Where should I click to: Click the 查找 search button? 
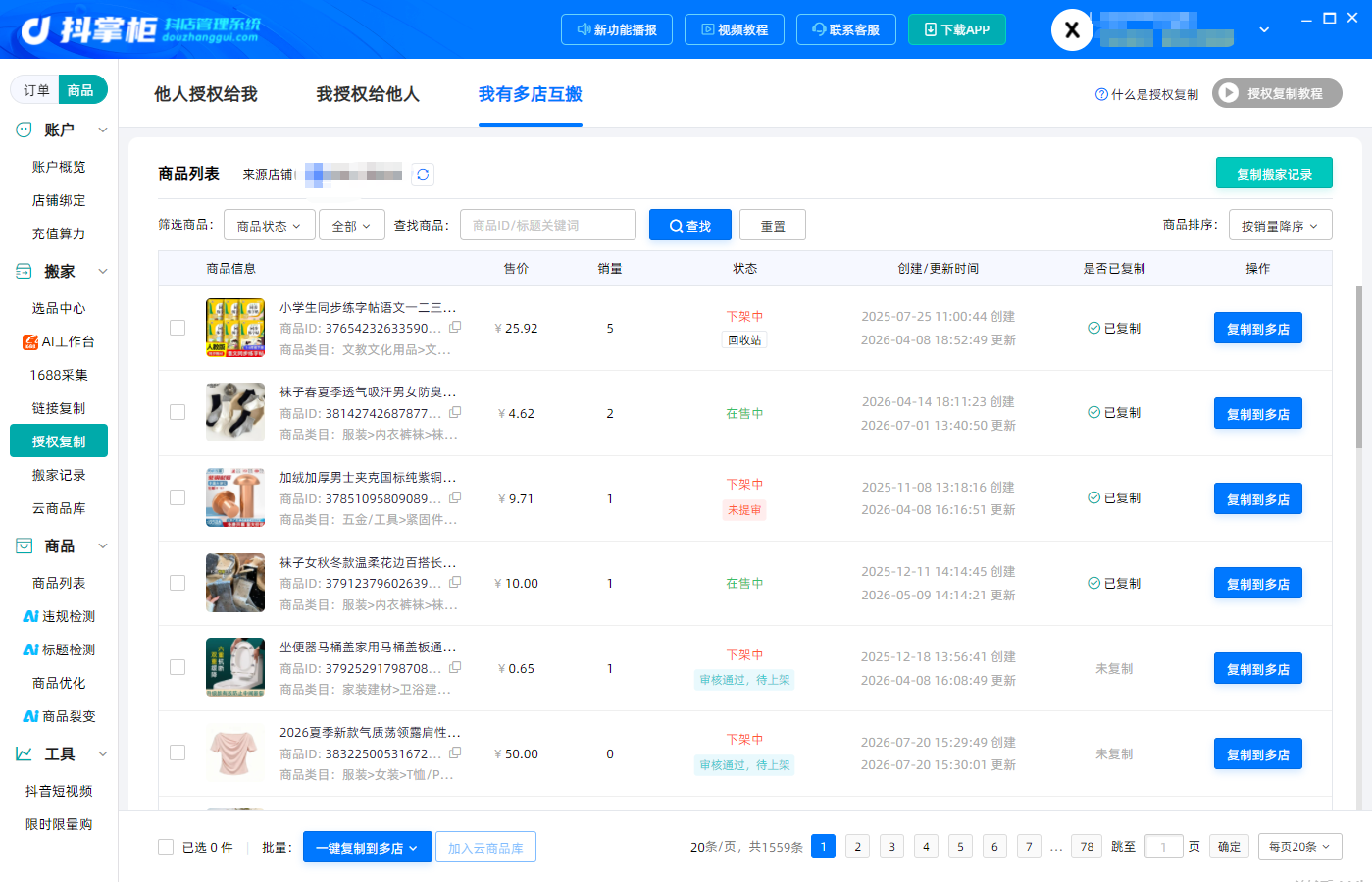690,226
